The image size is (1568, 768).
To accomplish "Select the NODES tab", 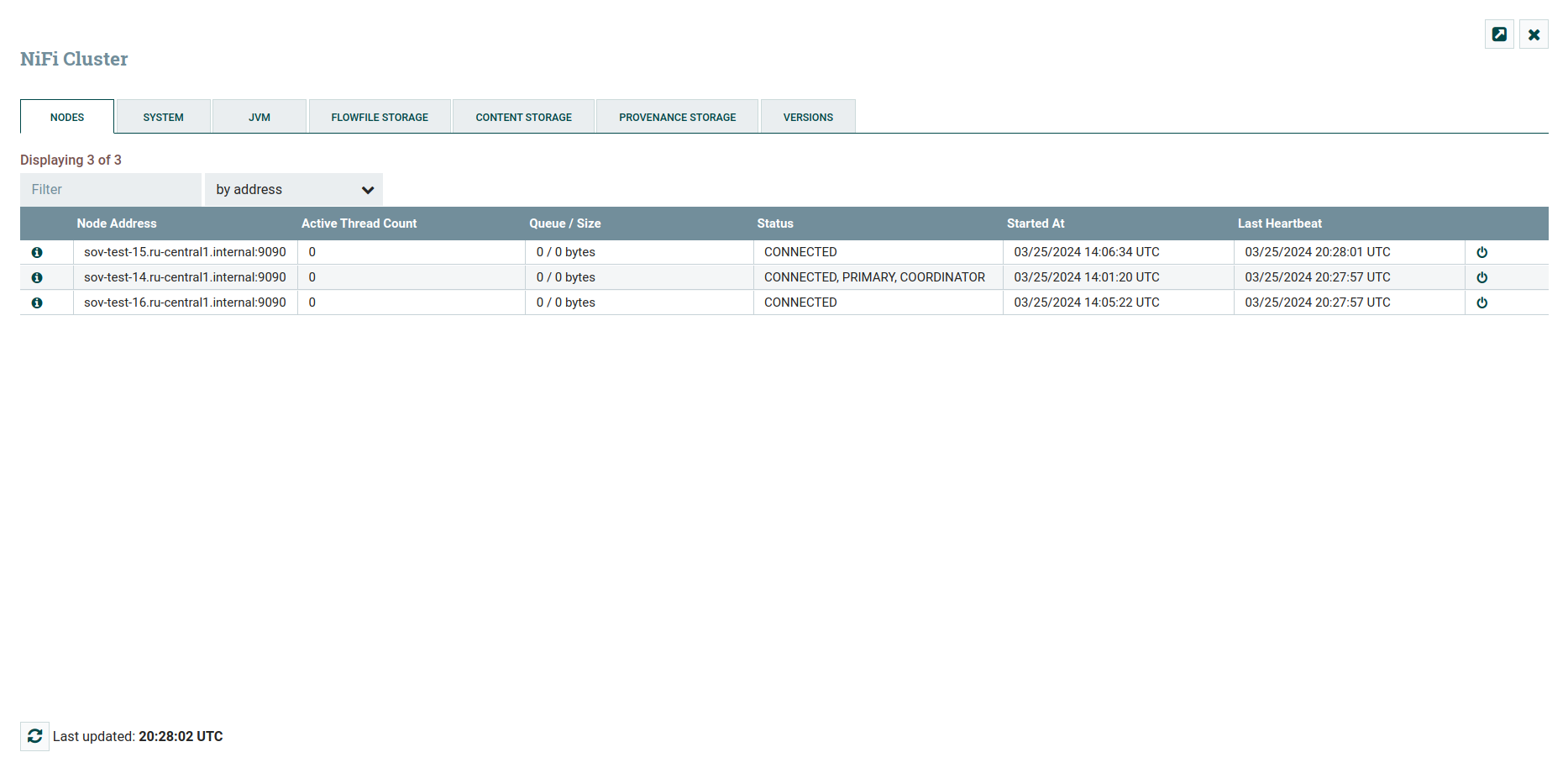I will 67,117.
